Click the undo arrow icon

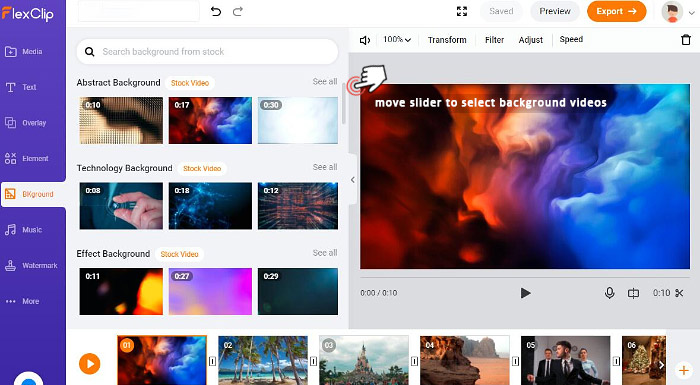click(x=216, y=12)
